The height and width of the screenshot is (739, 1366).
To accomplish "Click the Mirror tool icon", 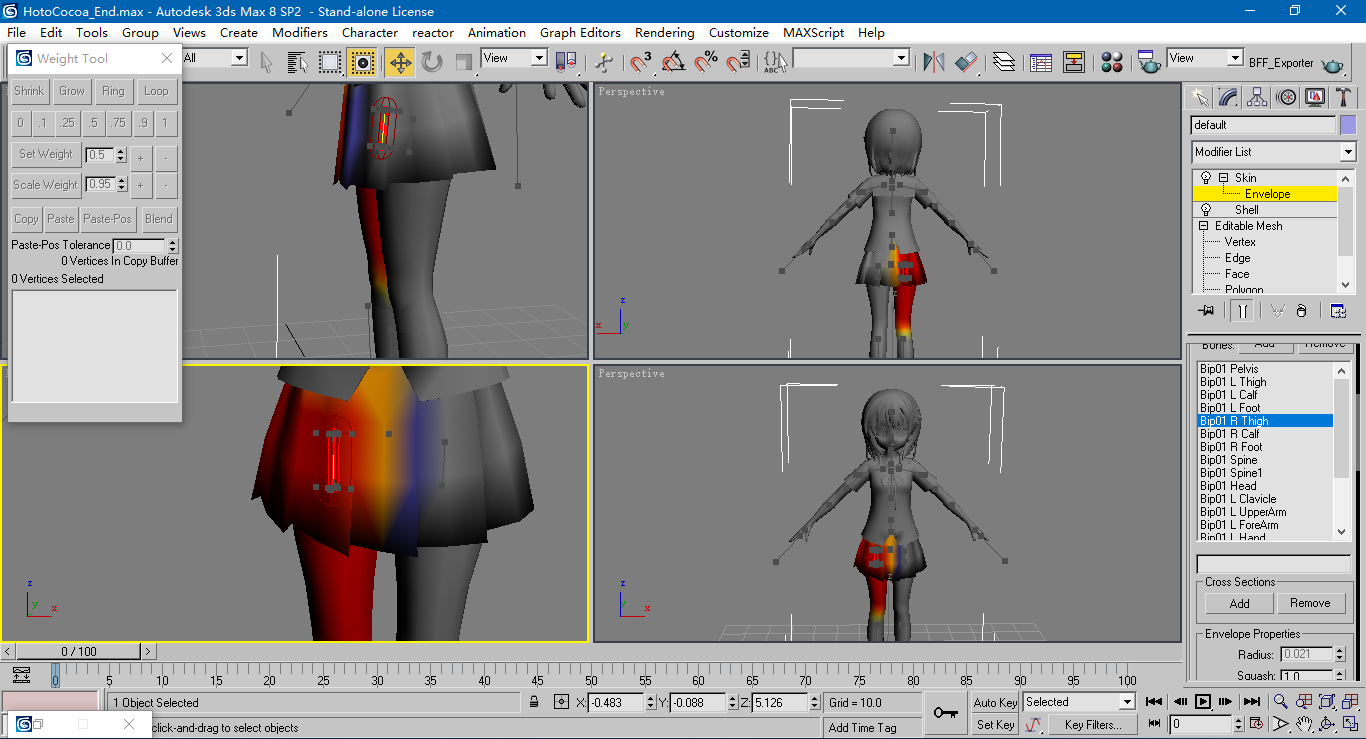I will tap(934, 63).
